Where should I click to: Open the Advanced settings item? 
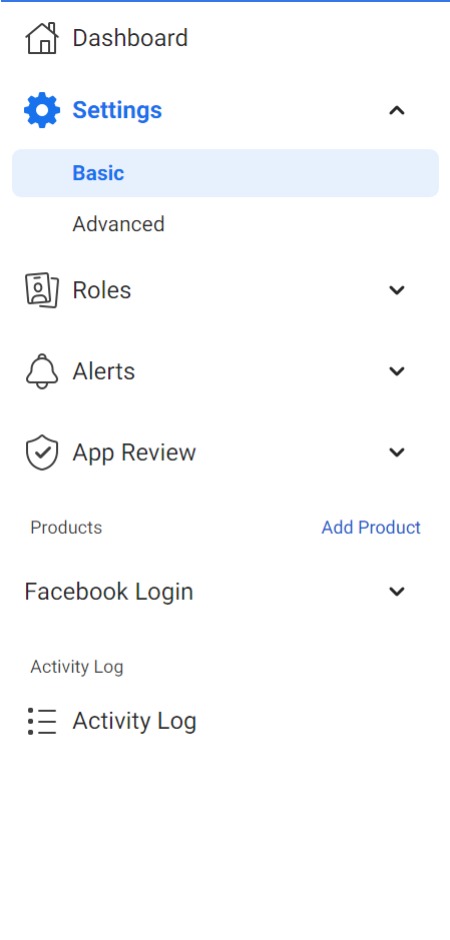tap(119, 224)
